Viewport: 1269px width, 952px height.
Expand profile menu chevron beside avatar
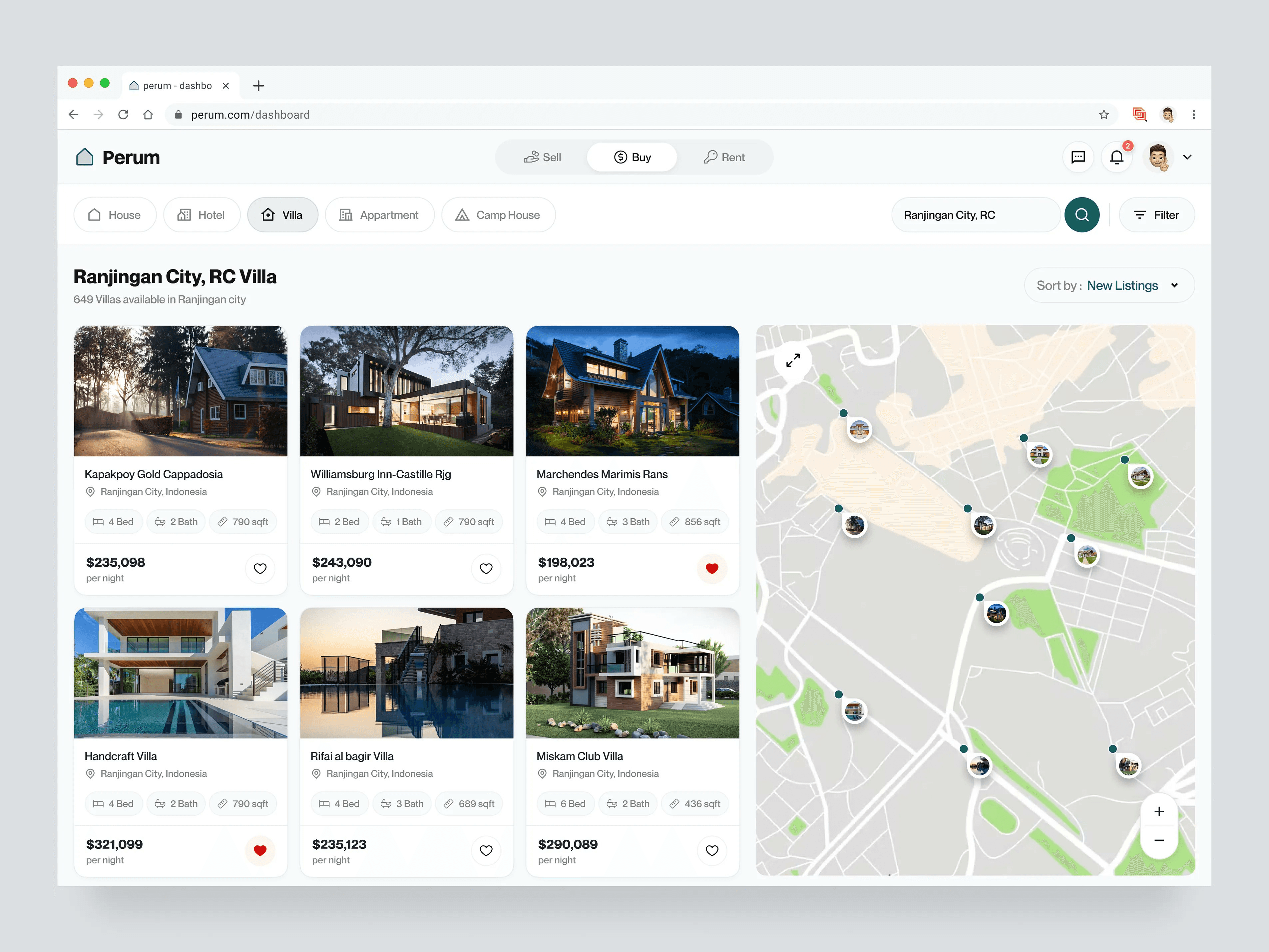click(x=1187, y=157)
